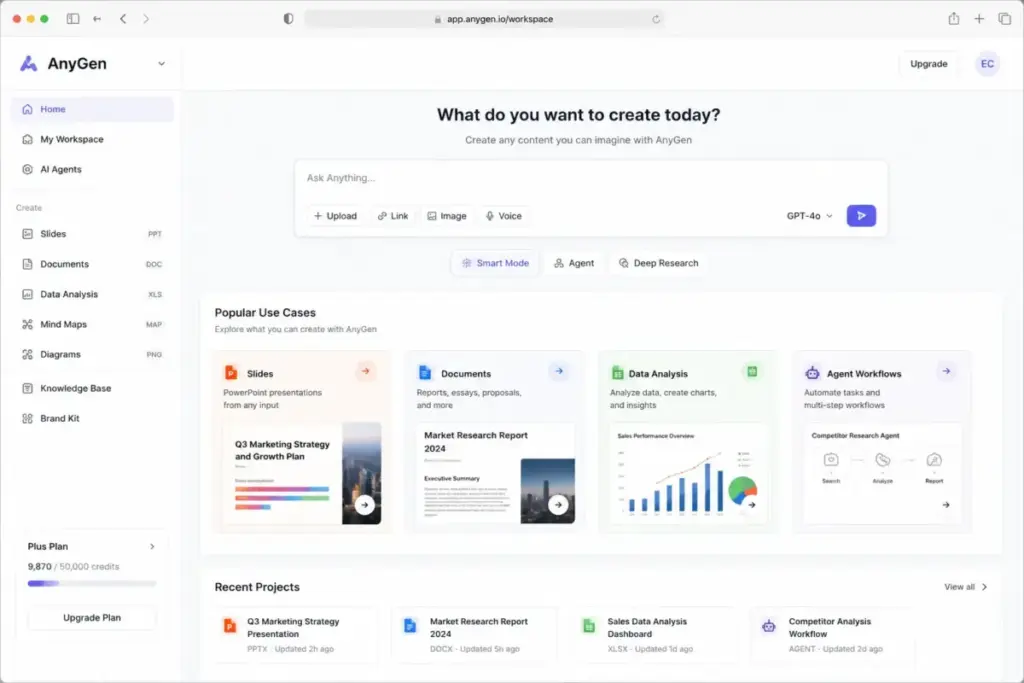Enable Smart Mode
The image size is (1024, 683).
[495, 263]
